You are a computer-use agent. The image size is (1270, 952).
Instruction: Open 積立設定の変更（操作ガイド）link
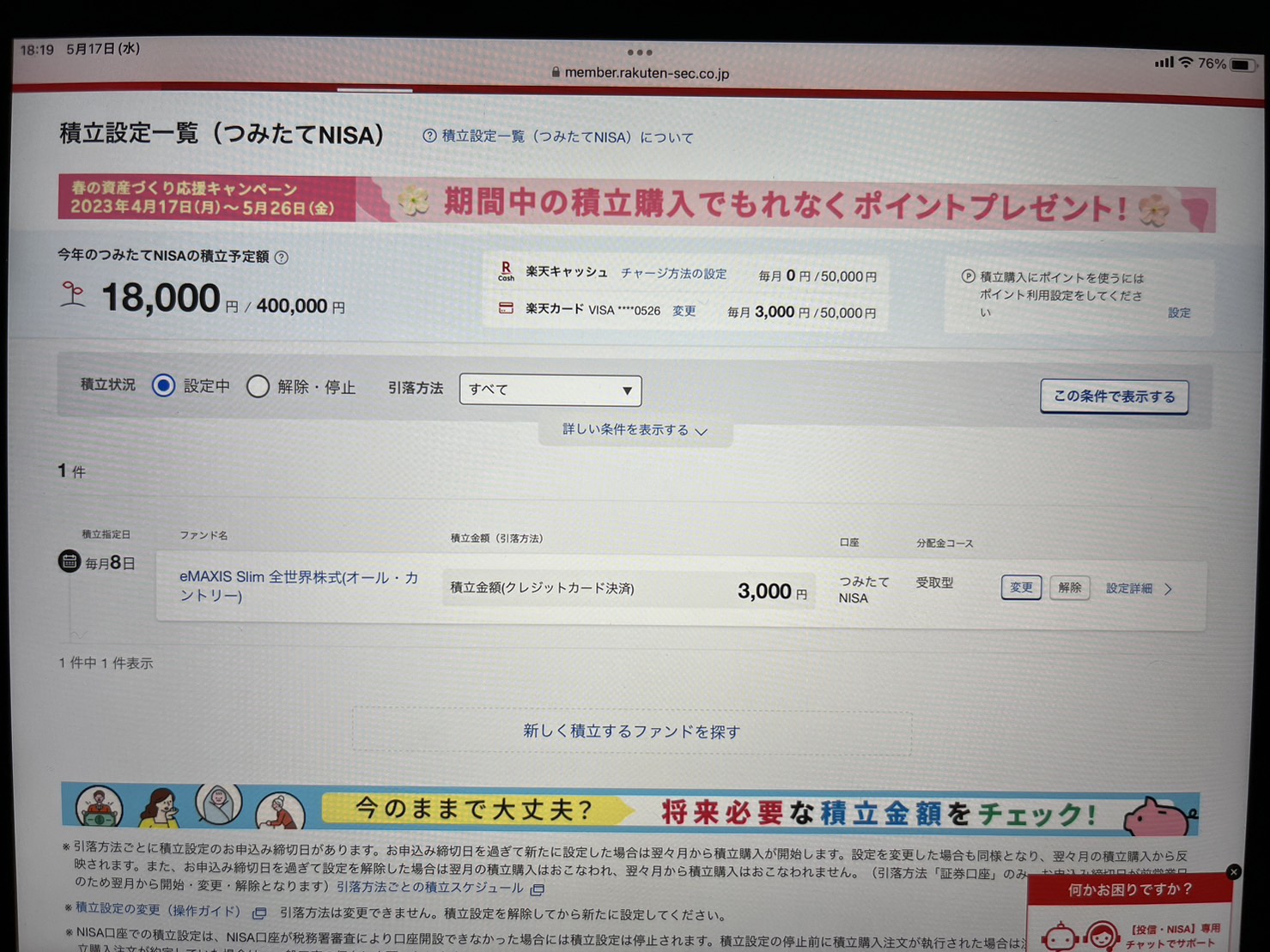coord(158,908)
